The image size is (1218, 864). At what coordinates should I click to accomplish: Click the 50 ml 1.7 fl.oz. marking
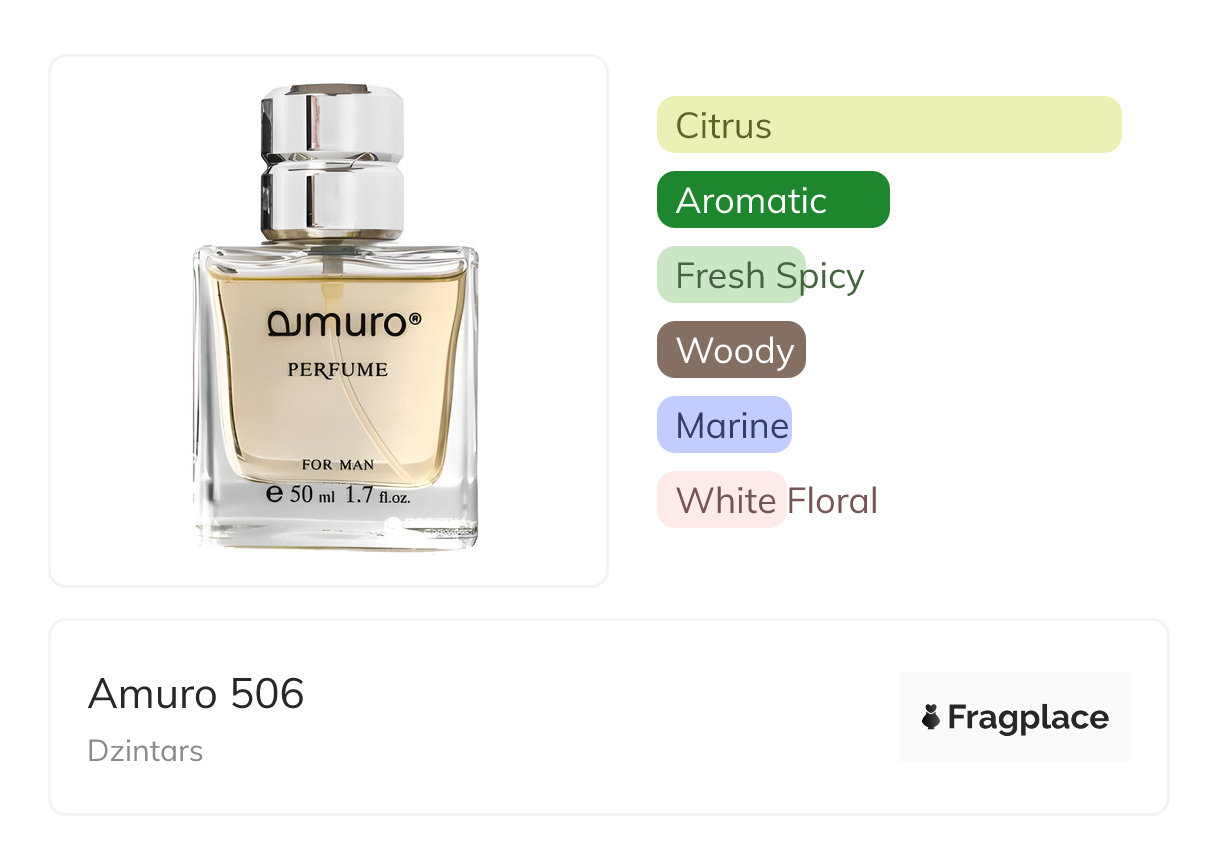pos(350,494)
